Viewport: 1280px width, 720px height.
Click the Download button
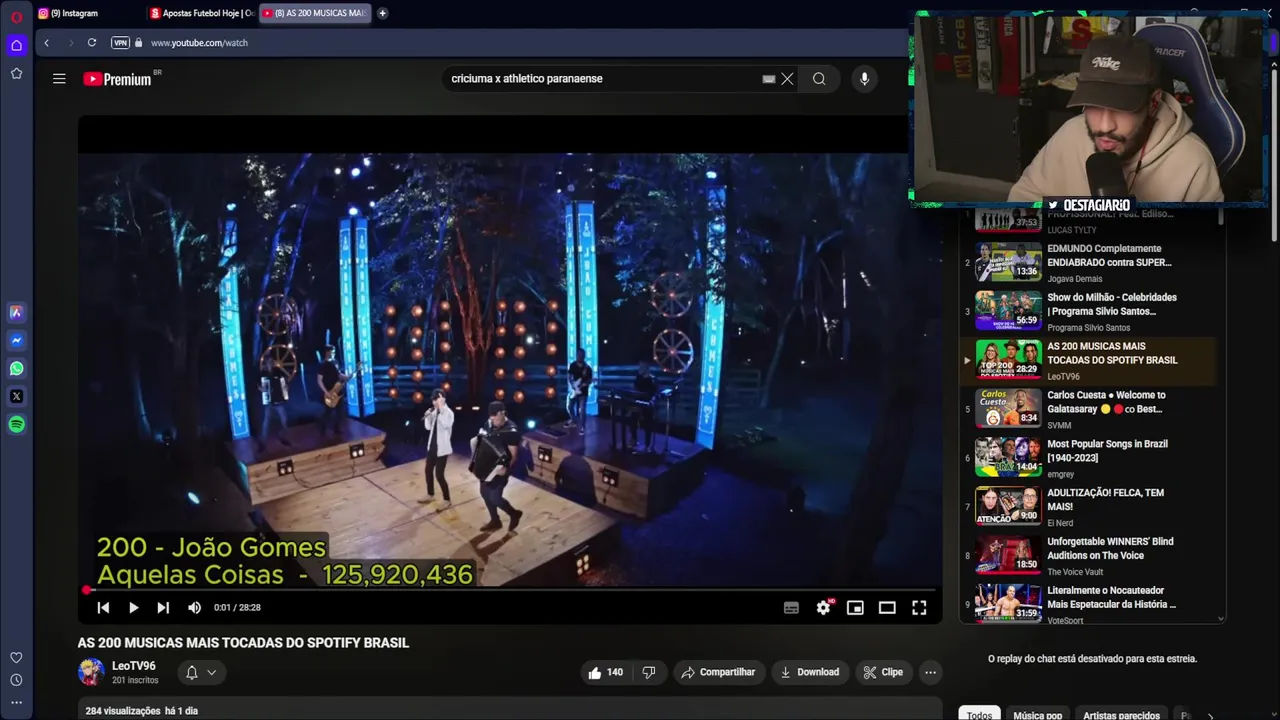pos(810,672)
